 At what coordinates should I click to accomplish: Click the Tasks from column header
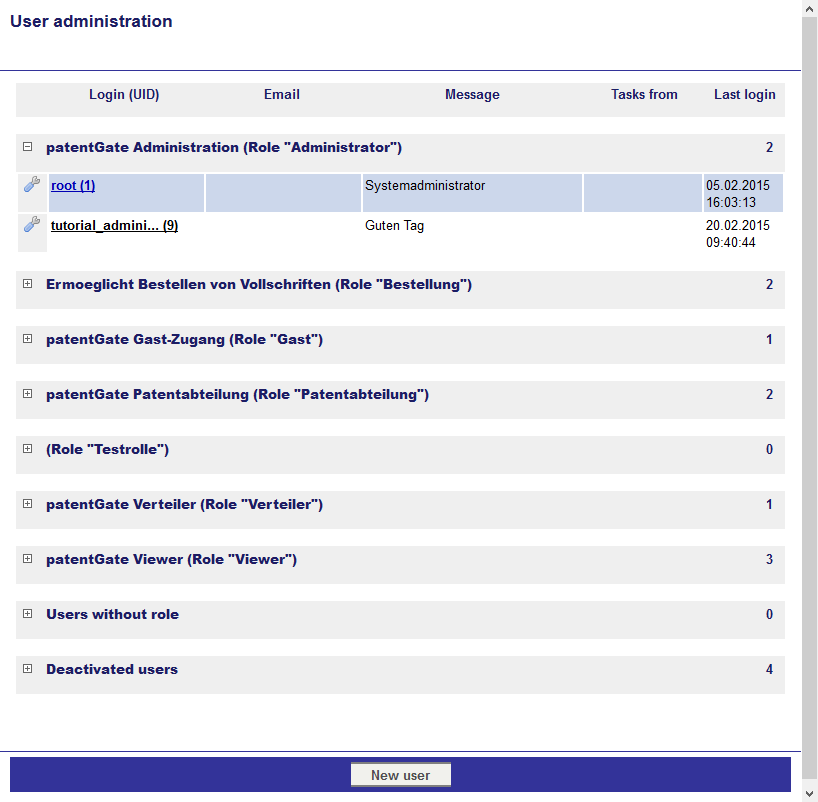[x=644, y=94]
